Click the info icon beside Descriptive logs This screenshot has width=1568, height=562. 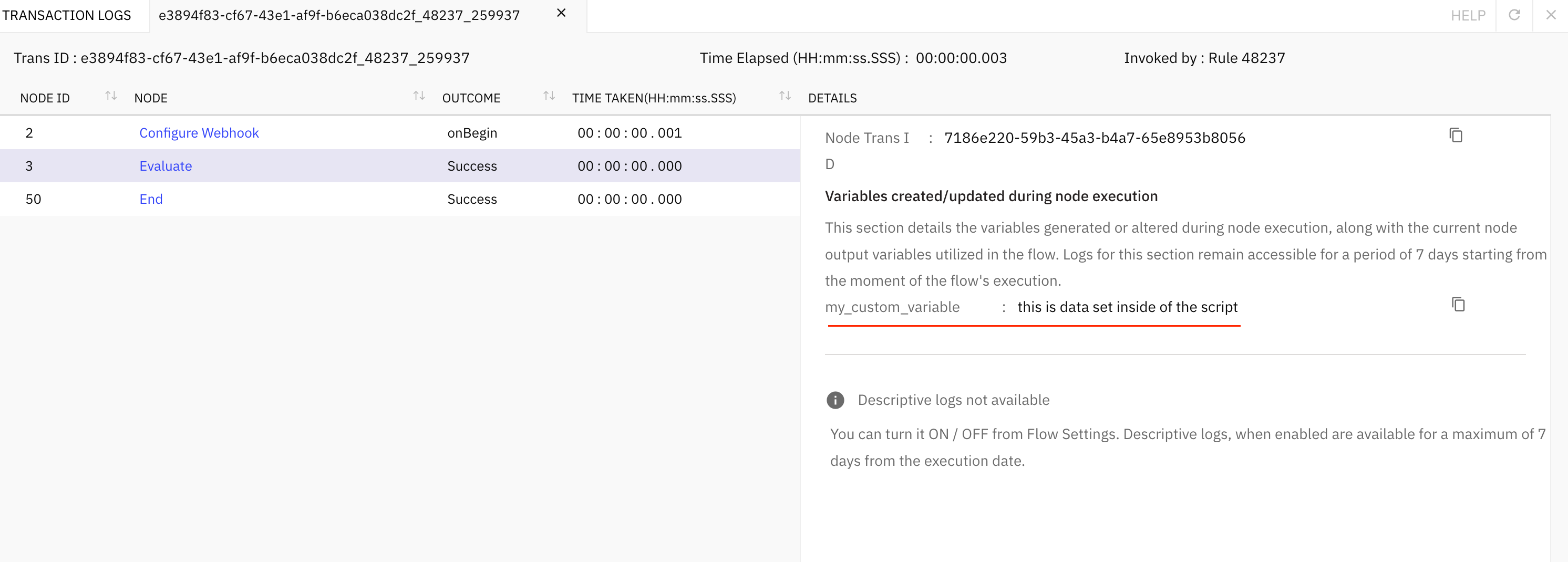coord(835,400)
